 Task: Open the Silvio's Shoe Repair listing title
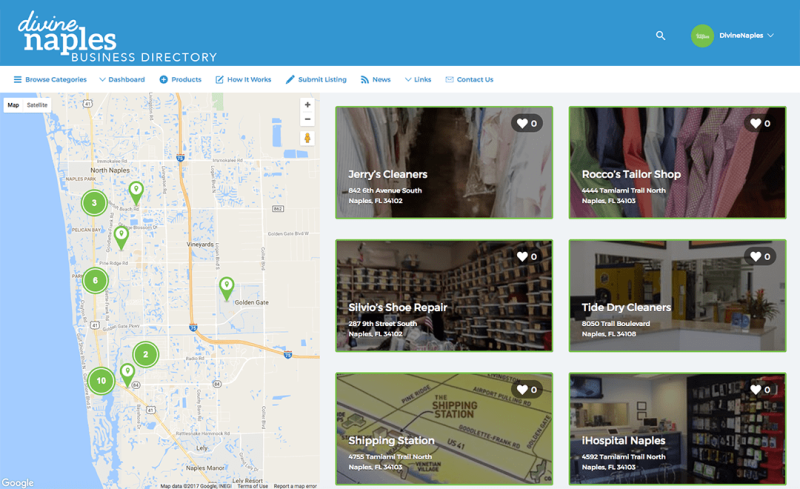click(x=397, y=308)
